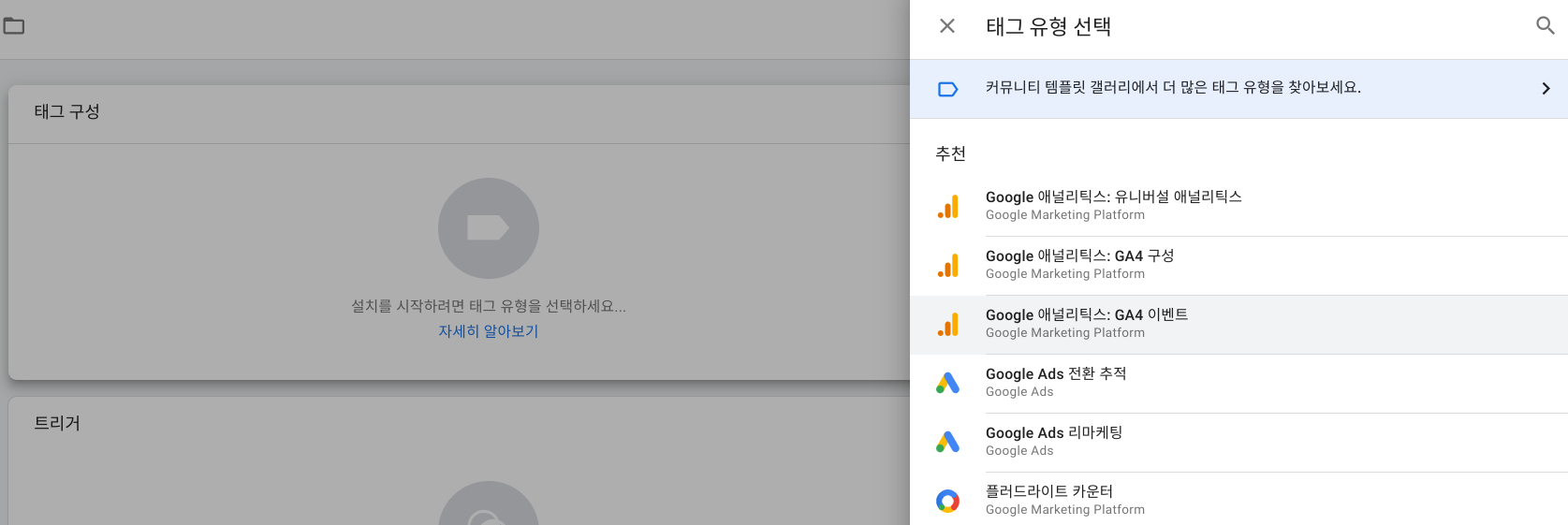Click 설치를 시작하려면 태그 유형을 선택하세요 text
The image size is (1568, 525).
489,306
